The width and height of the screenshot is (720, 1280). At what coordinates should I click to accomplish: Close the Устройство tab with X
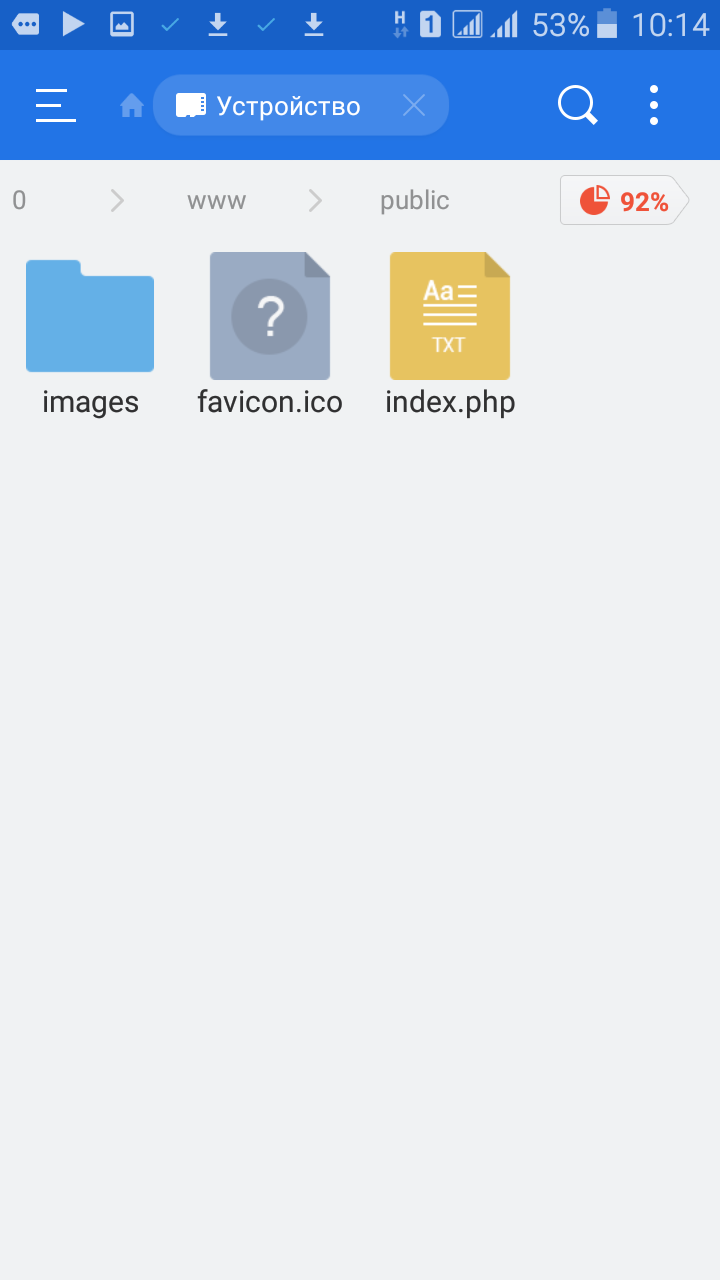click(x=413, y=105)
